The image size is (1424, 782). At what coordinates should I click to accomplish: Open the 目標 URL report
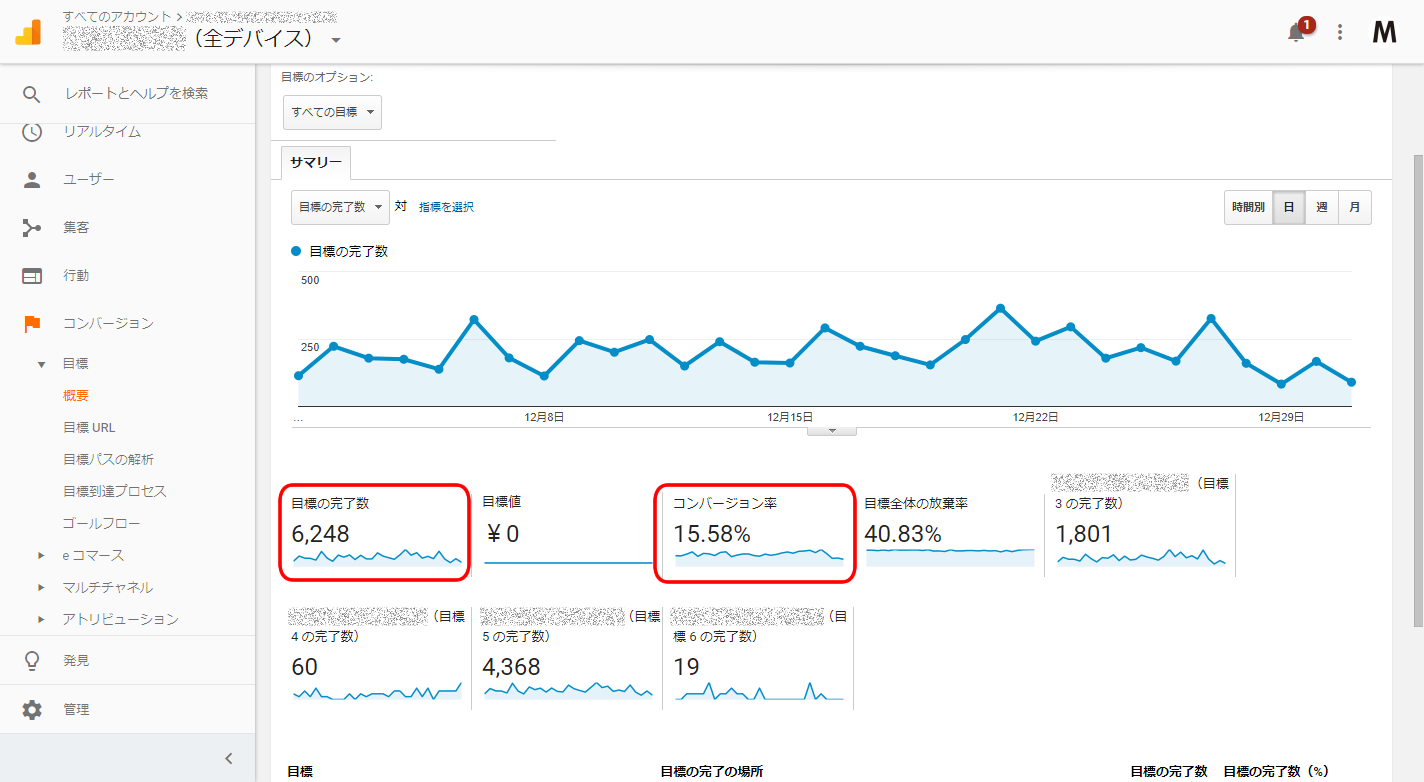pos(89,427)
